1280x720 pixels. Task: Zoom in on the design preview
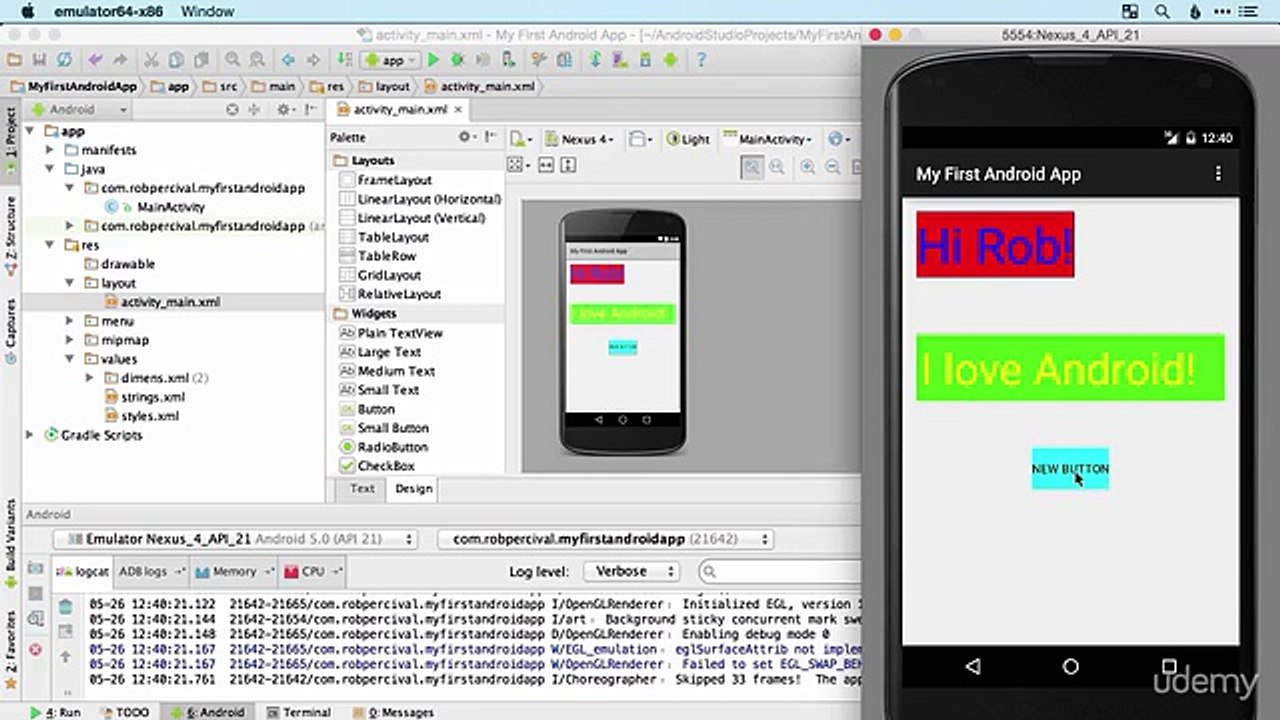click(807, 167)
